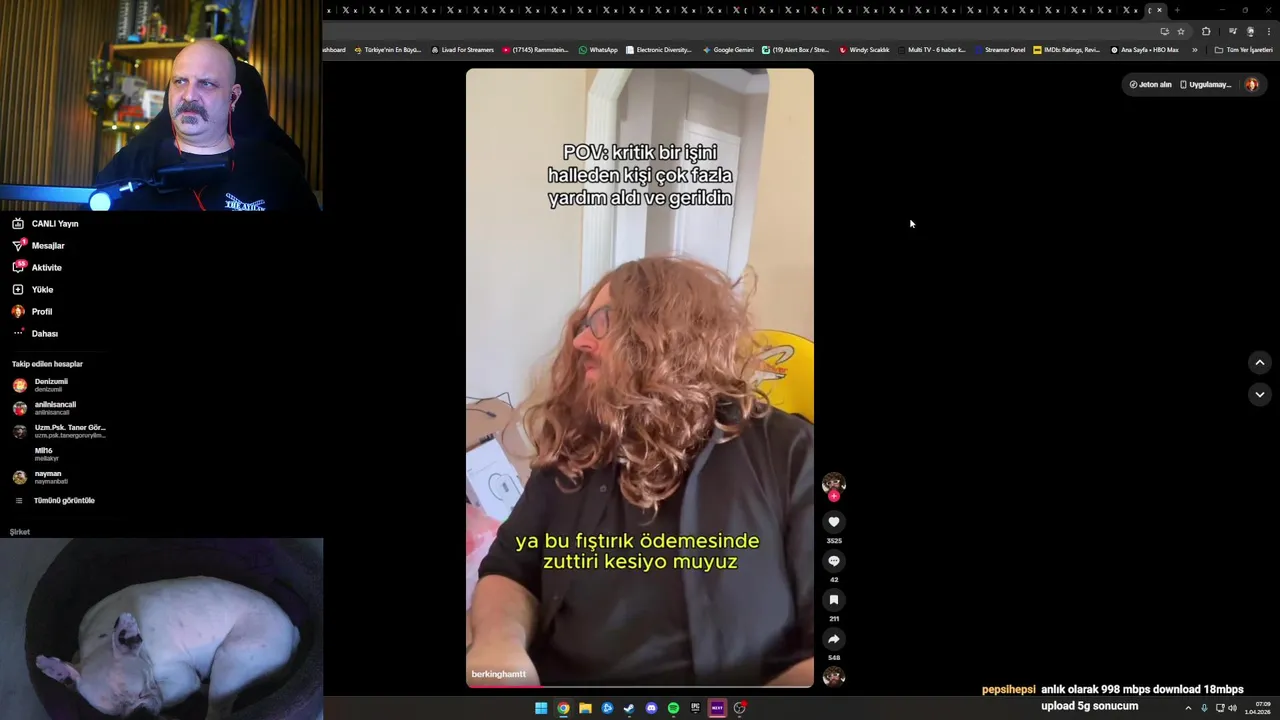
Task: Open Chrome from the taskbar
Action: point(563,708)
